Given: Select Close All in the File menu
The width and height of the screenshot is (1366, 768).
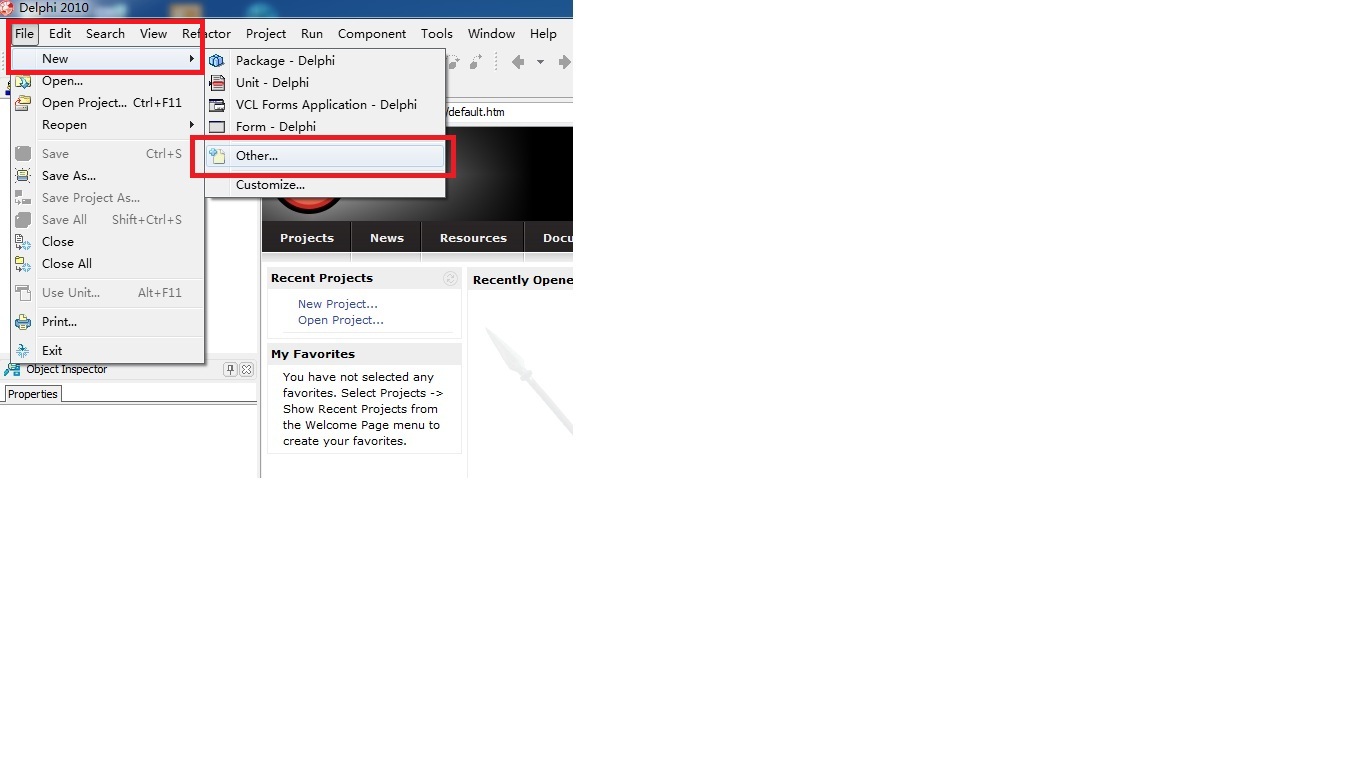Looking at the screenshot, I should coord(107,264).
